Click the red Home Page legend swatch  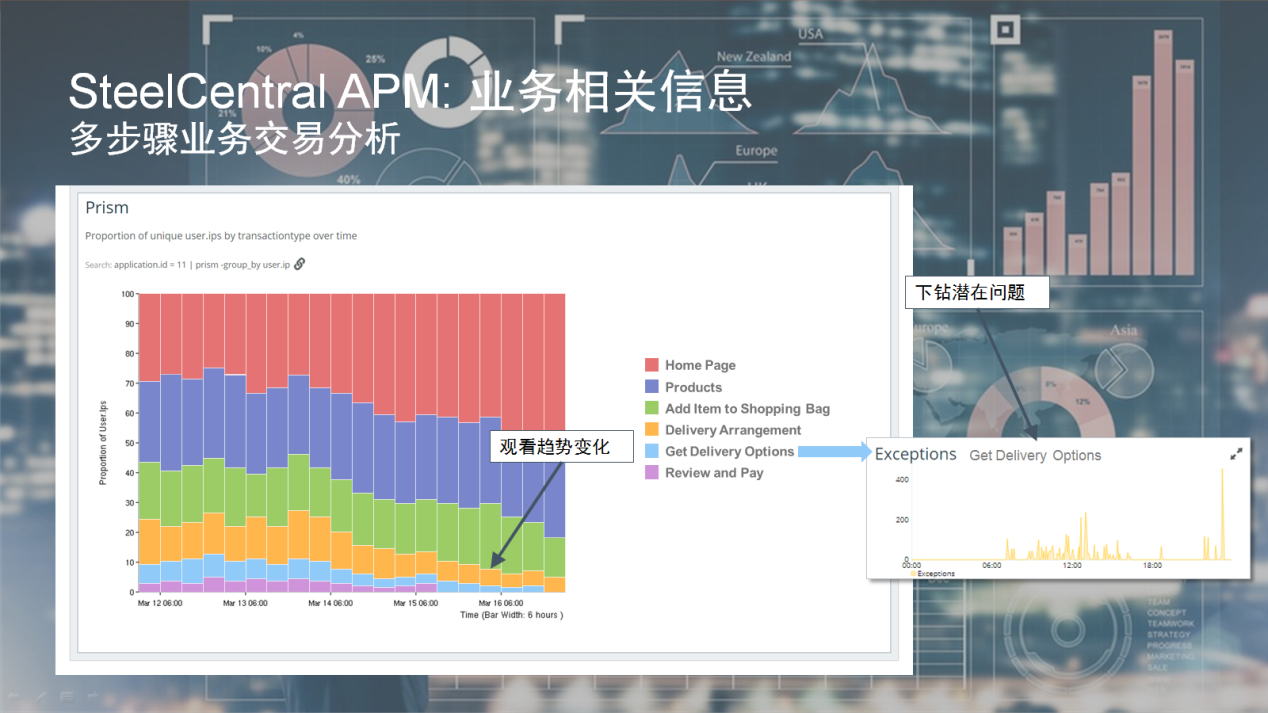[652, 365]
